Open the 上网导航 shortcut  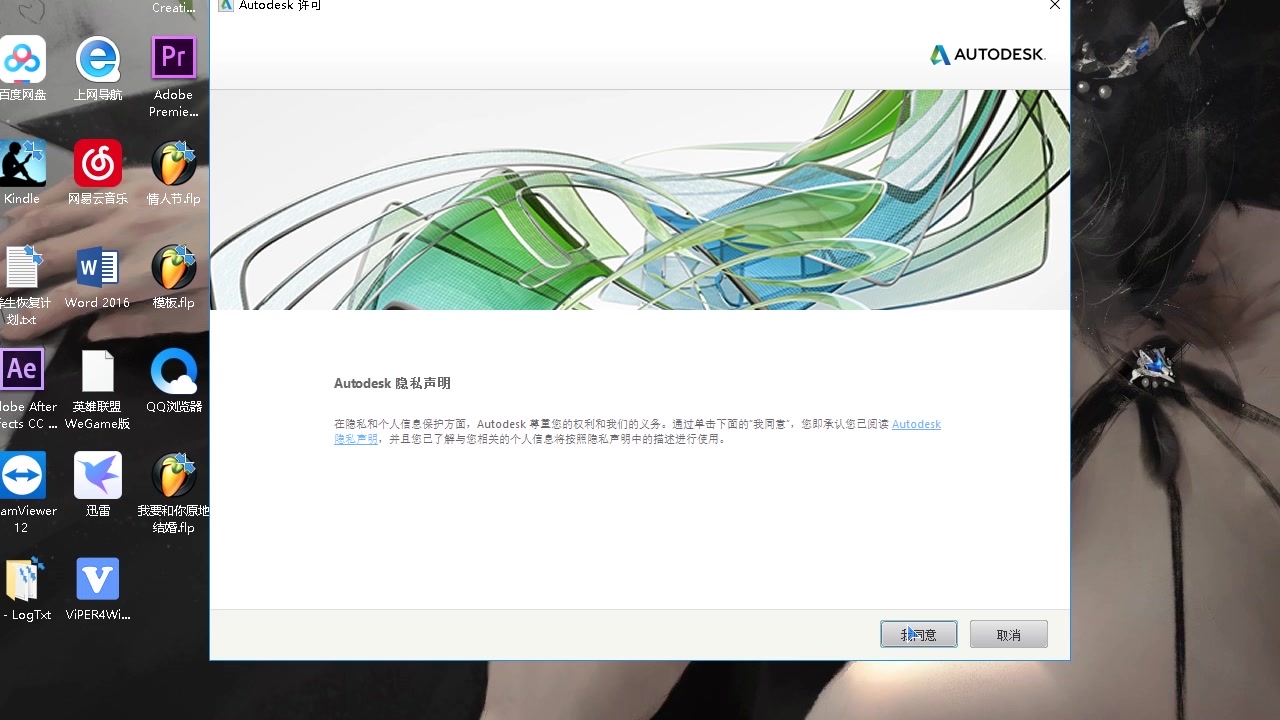tap(97, 57)
